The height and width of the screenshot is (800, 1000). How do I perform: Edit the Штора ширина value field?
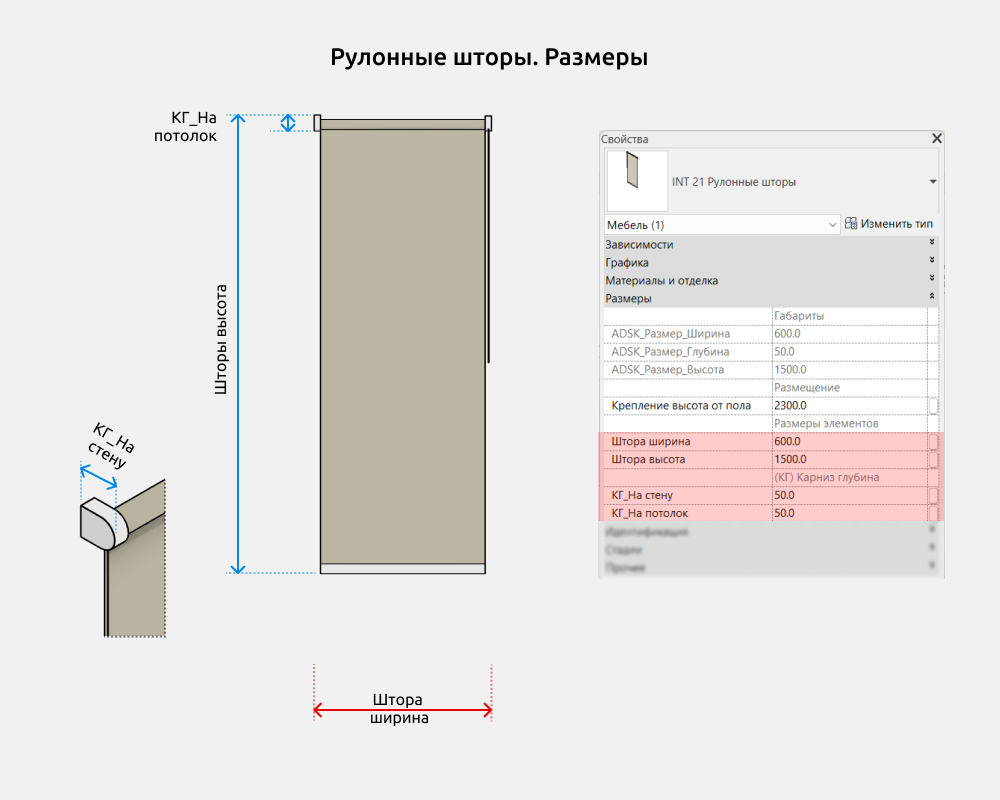pos(849,441)
